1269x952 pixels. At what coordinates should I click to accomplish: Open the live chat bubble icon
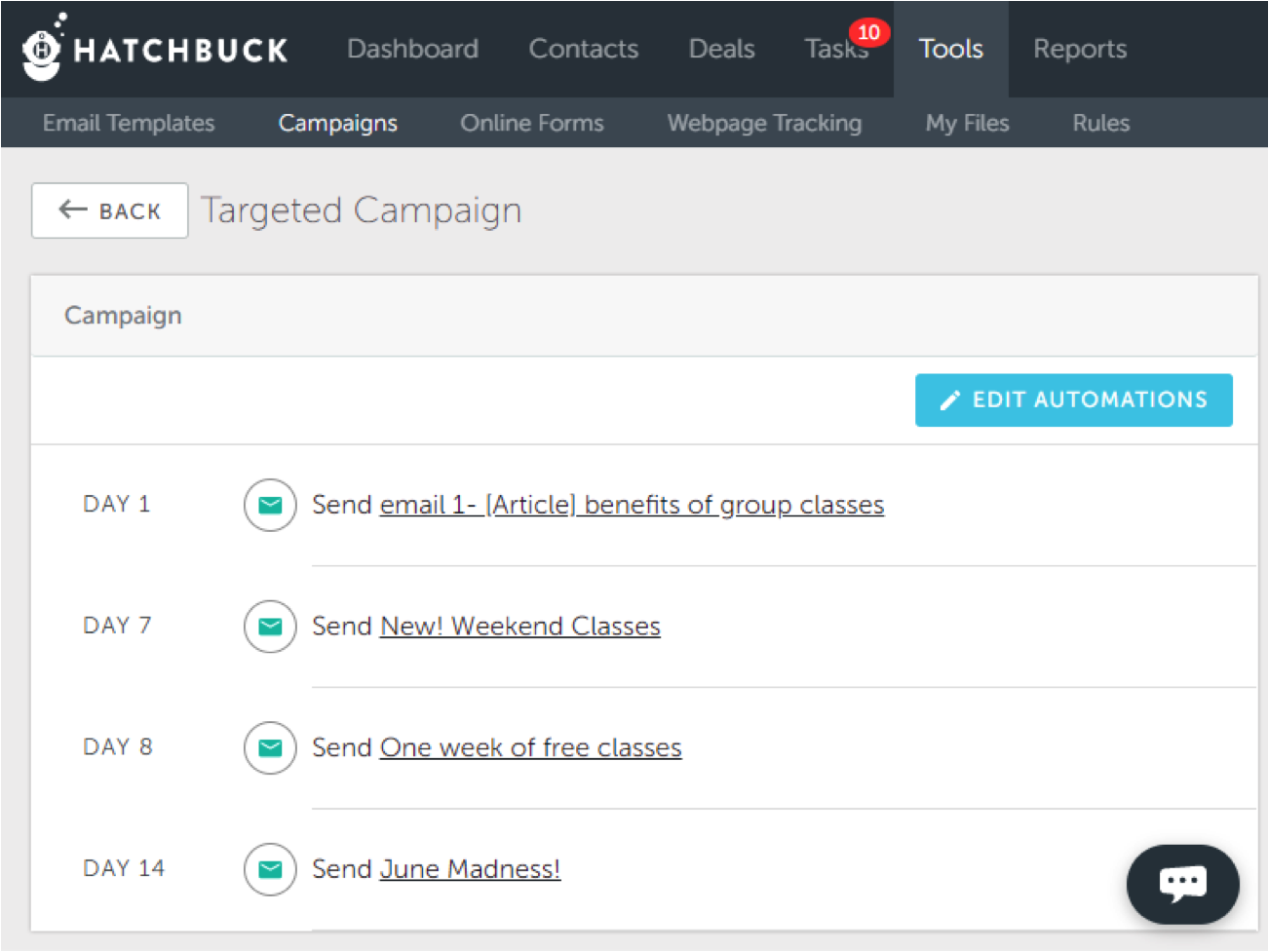tap(1182, 884)
